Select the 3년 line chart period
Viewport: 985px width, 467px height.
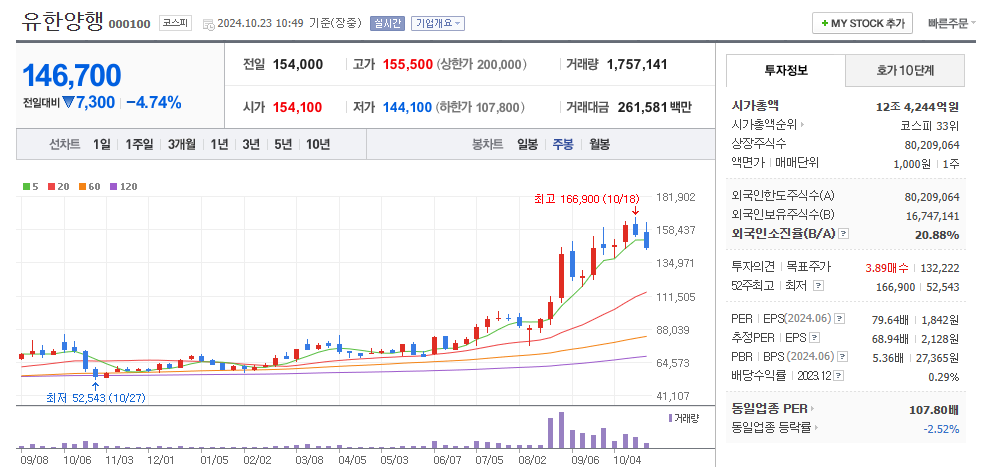point(251,144)
